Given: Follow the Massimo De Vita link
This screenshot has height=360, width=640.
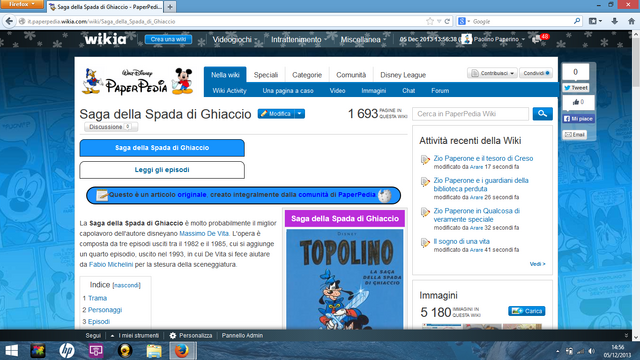Looking at the screenshot, I should tap(204, 233).
